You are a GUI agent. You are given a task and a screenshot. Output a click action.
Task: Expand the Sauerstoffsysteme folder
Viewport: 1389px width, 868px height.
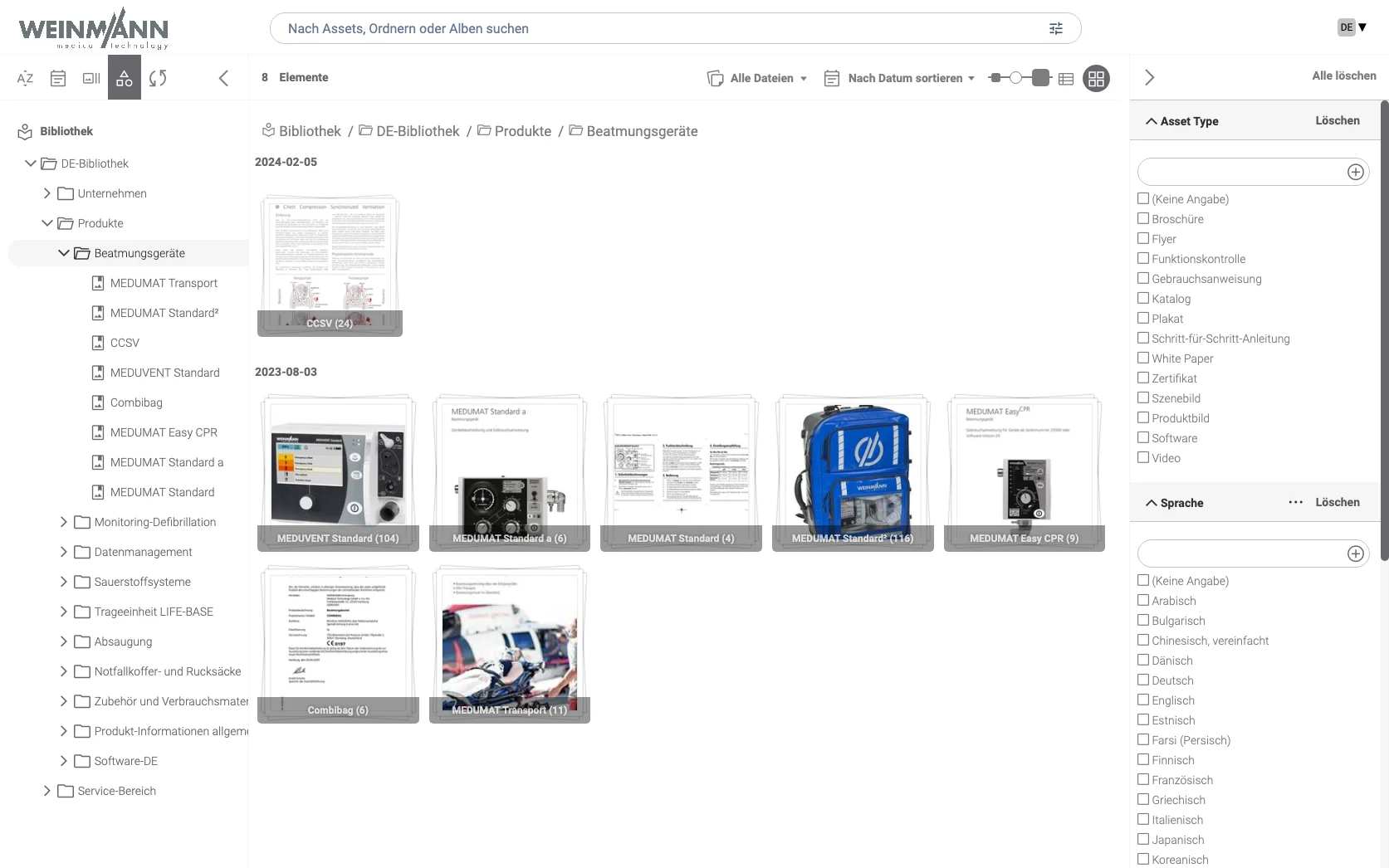click(64, 582)
